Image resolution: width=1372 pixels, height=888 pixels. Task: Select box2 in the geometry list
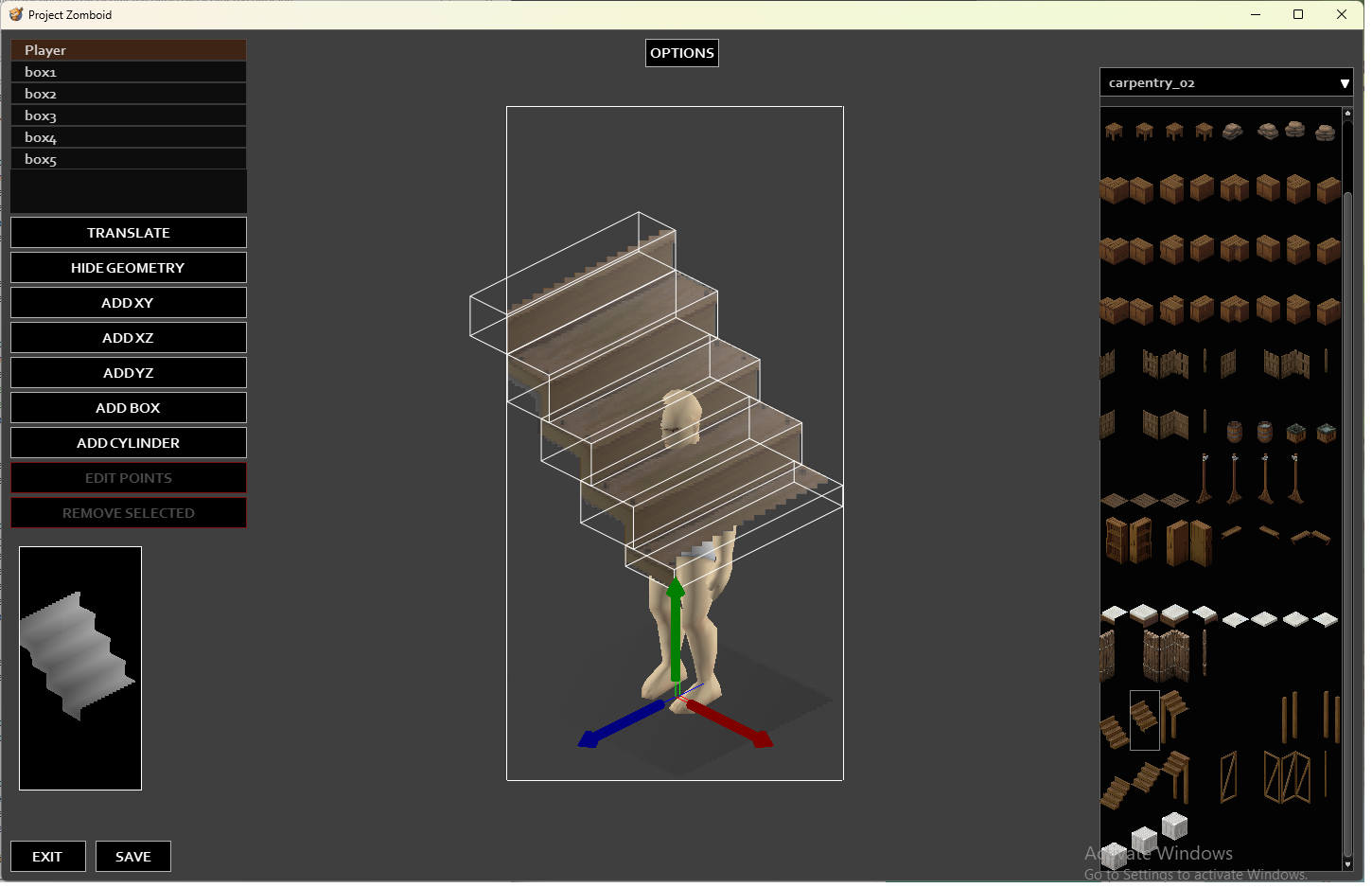tap(129, 94)
